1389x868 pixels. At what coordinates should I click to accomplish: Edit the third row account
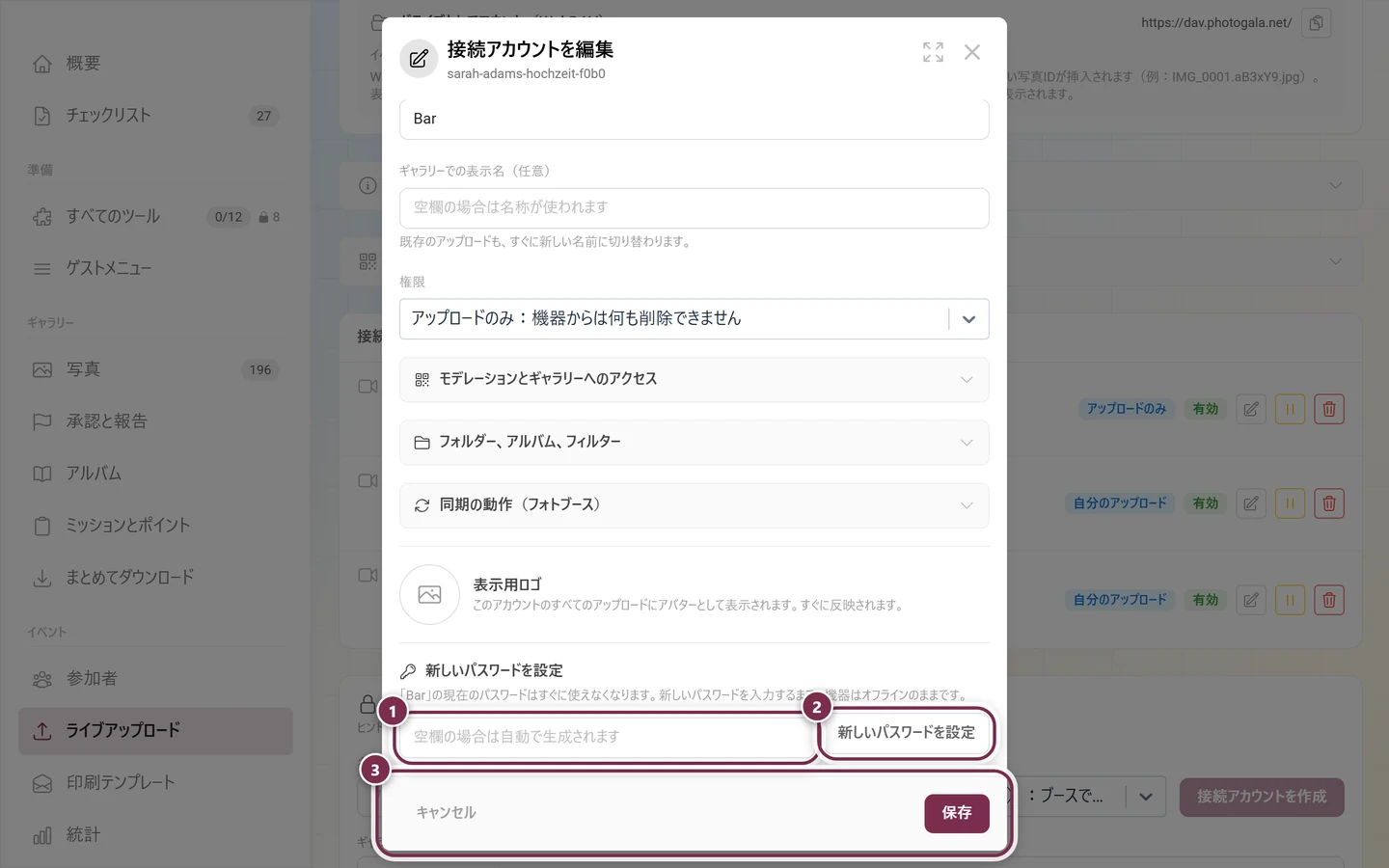[x=1251, y=600]
